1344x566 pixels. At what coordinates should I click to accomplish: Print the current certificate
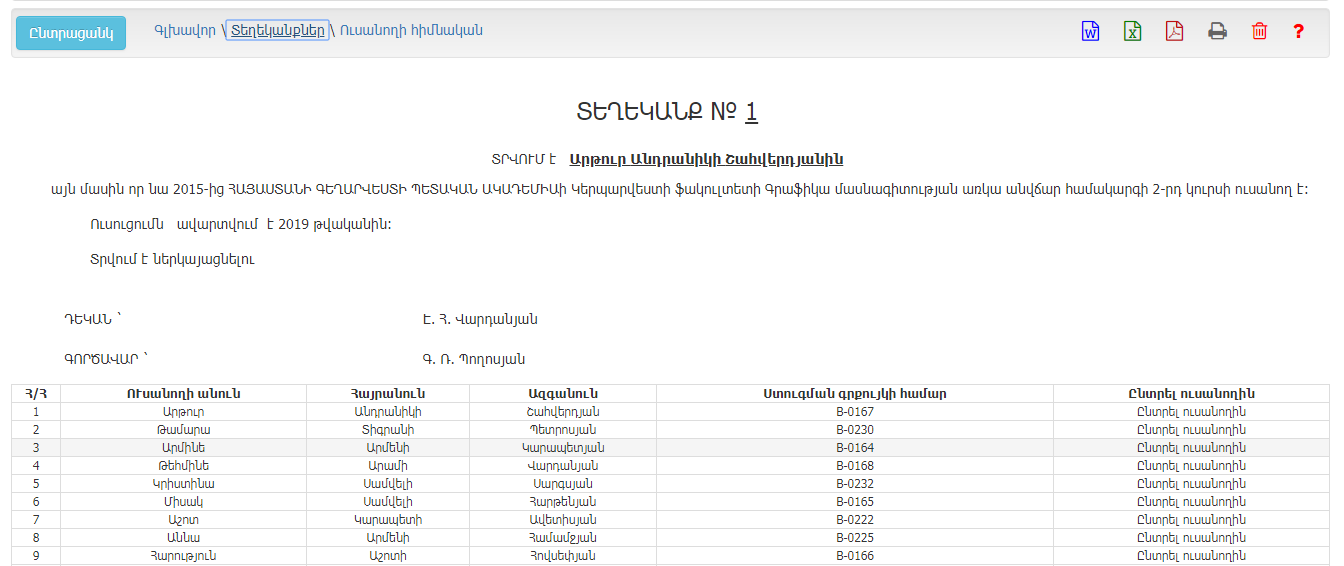(1217, 31)
